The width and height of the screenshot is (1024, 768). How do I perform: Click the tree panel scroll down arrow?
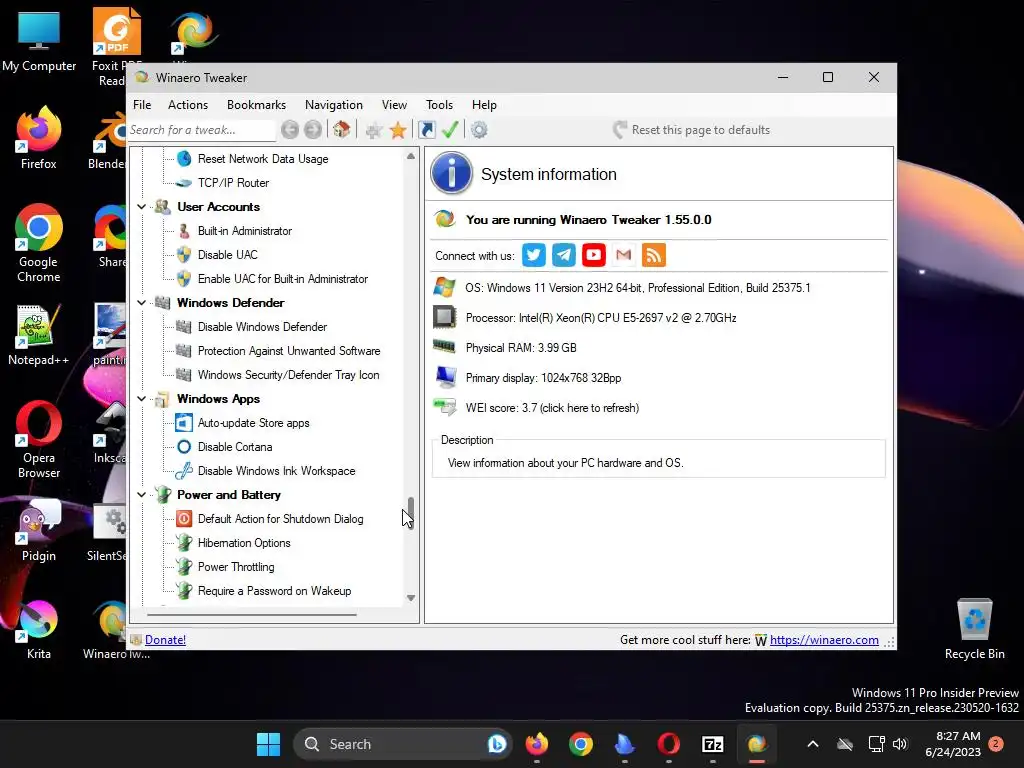[x=411, y=598]
